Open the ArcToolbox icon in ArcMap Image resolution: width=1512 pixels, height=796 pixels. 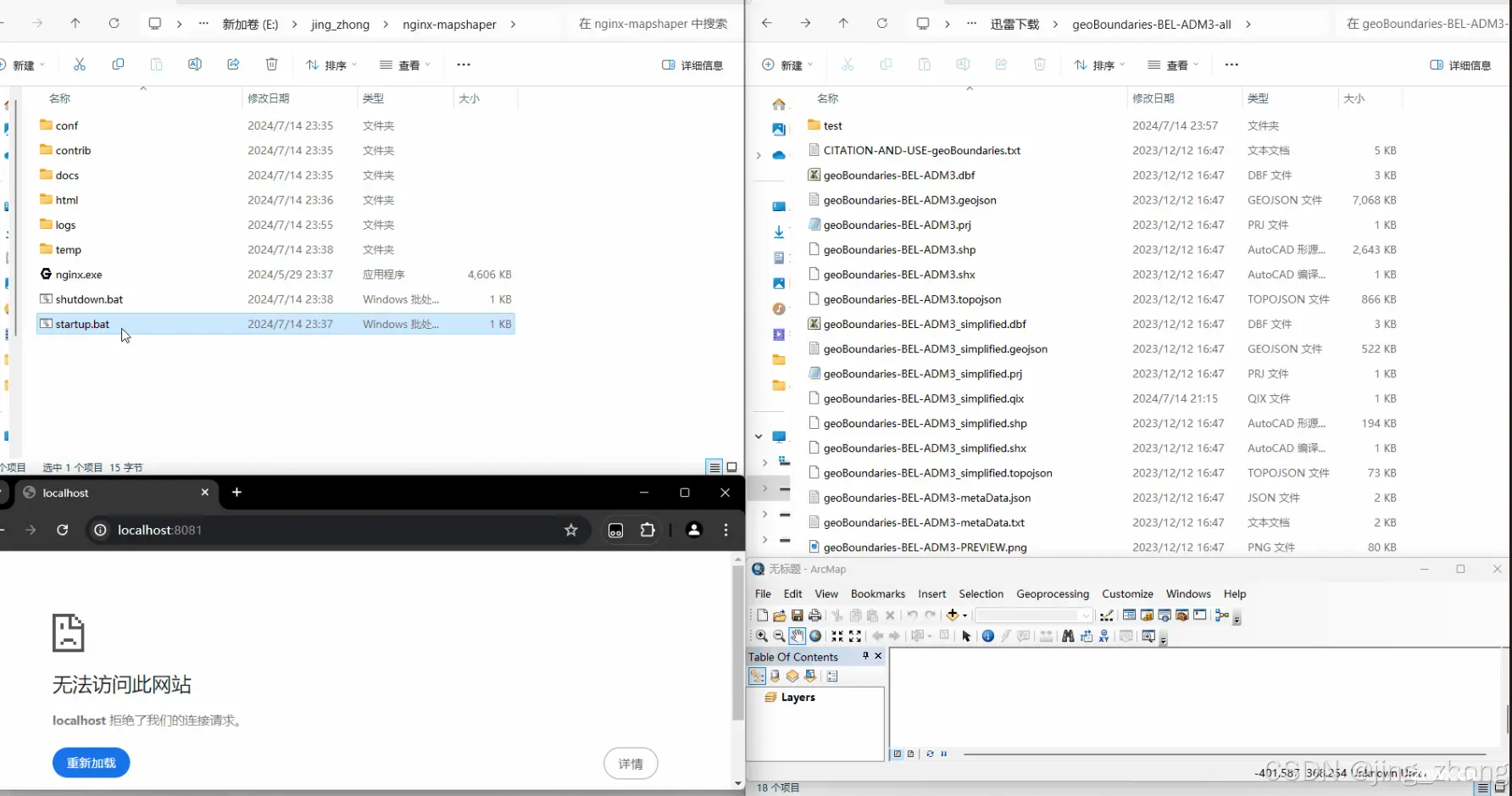pos(1182,615)
